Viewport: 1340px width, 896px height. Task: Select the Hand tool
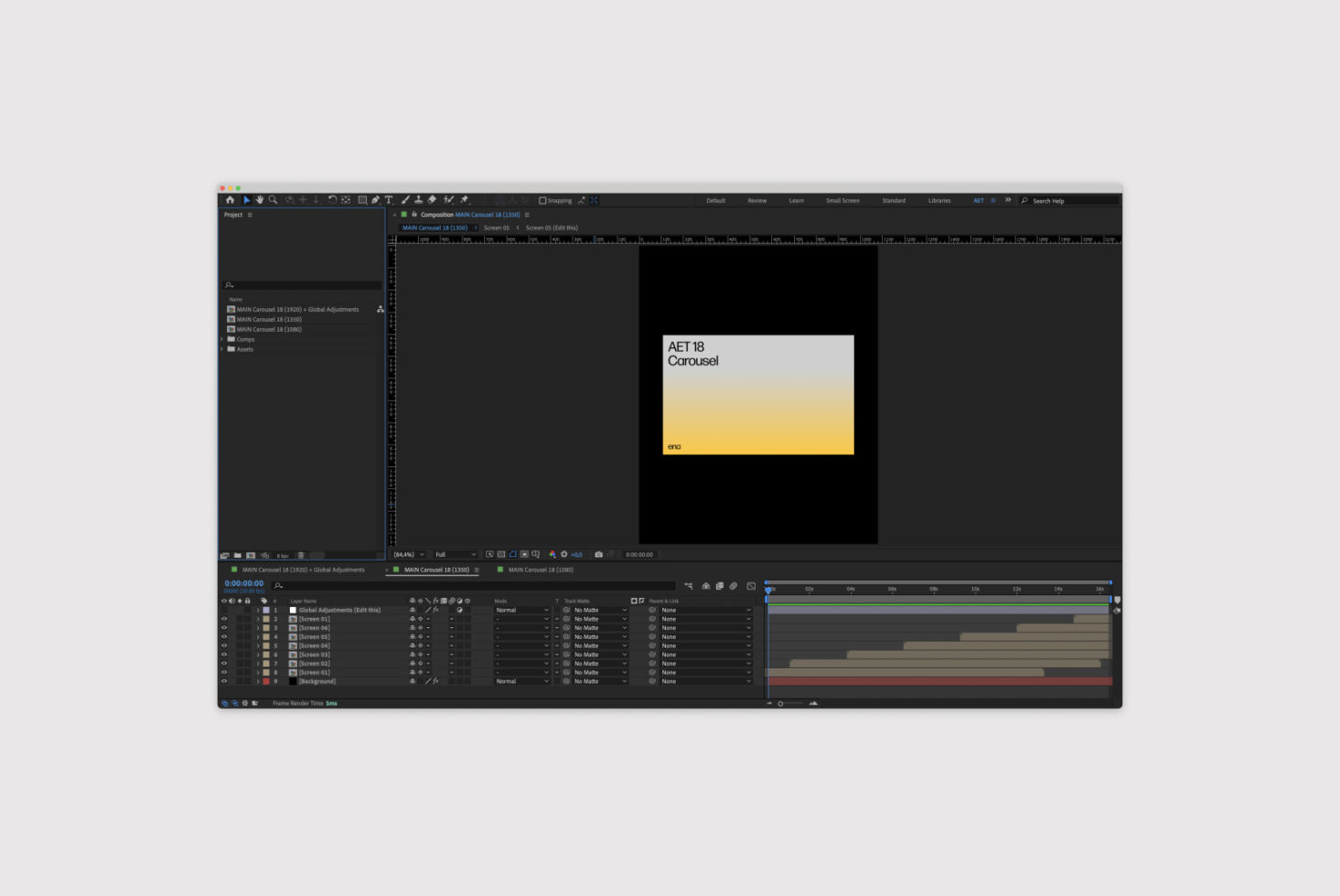point(260,200)
